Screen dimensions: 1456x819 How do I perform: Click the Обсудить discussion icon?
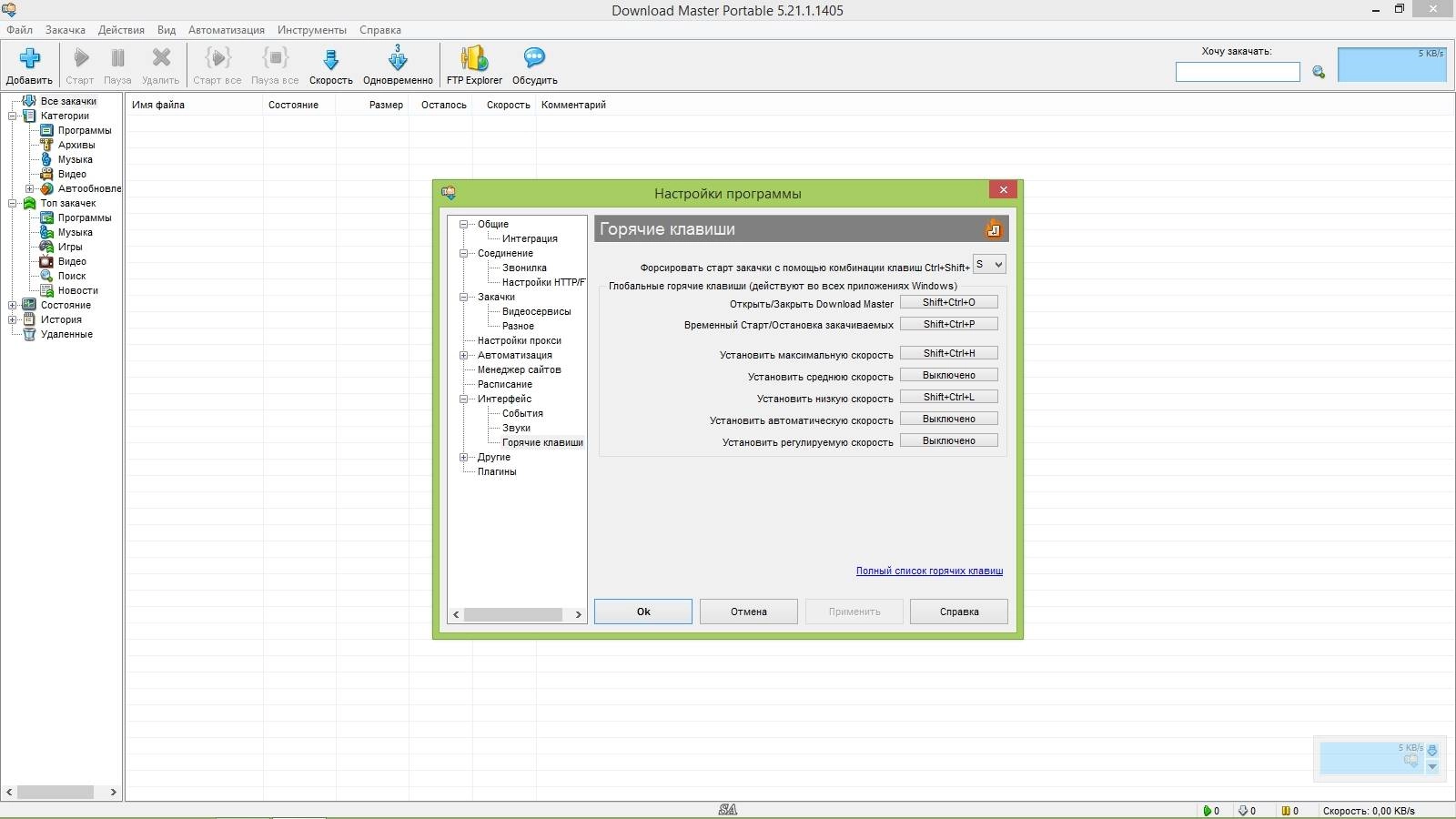coord(534,58)
